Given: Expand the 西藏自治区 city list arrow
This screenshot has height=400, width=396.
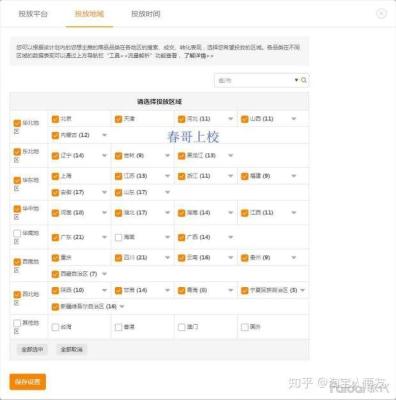Looking at the screenshot, I should pyautogui.click(x=104, y=274).
